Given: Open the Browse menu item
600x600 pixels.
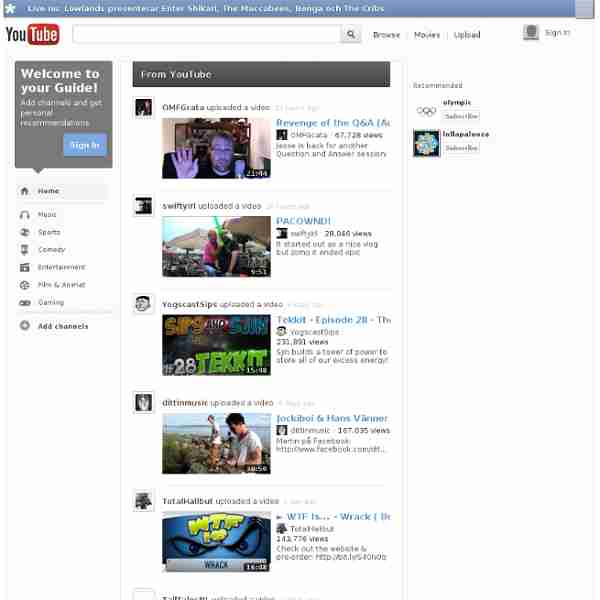Looking at the screenshot, I should pos(386,35).
